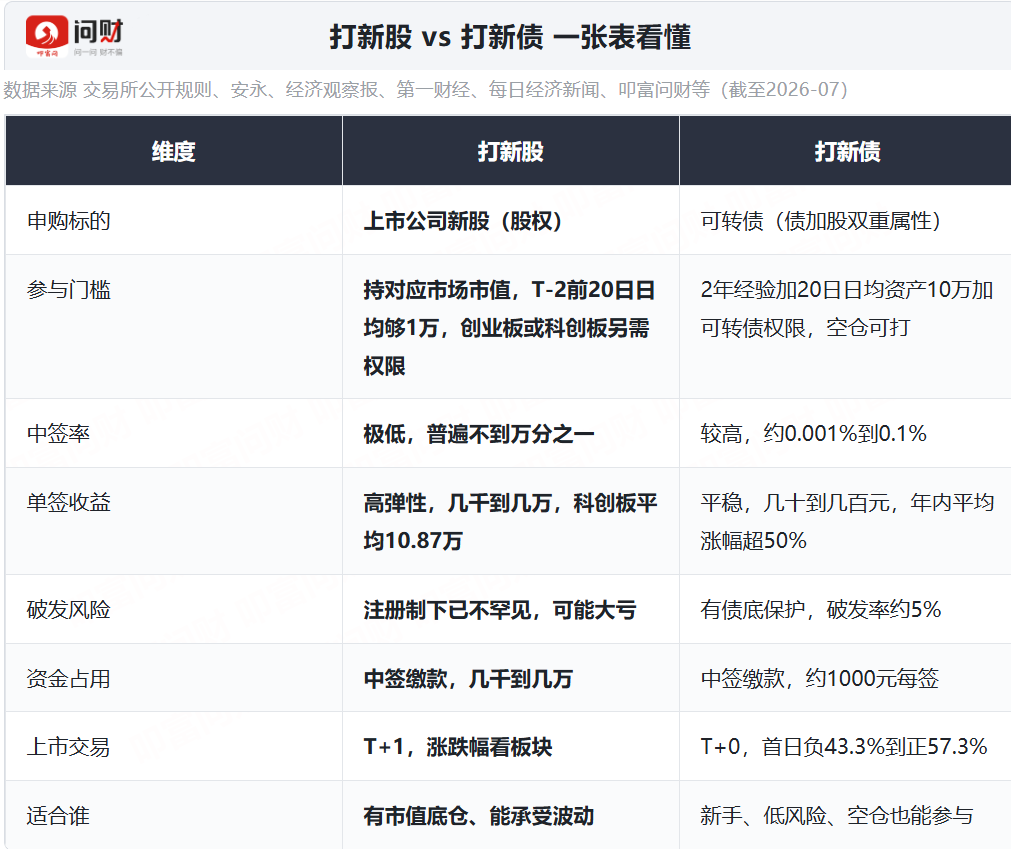Image resolution: width=1011 pixels, height=849 pixels.
Task: Click cell starting with 高弹性，几千到几万
Action: [x=510, y=522]
